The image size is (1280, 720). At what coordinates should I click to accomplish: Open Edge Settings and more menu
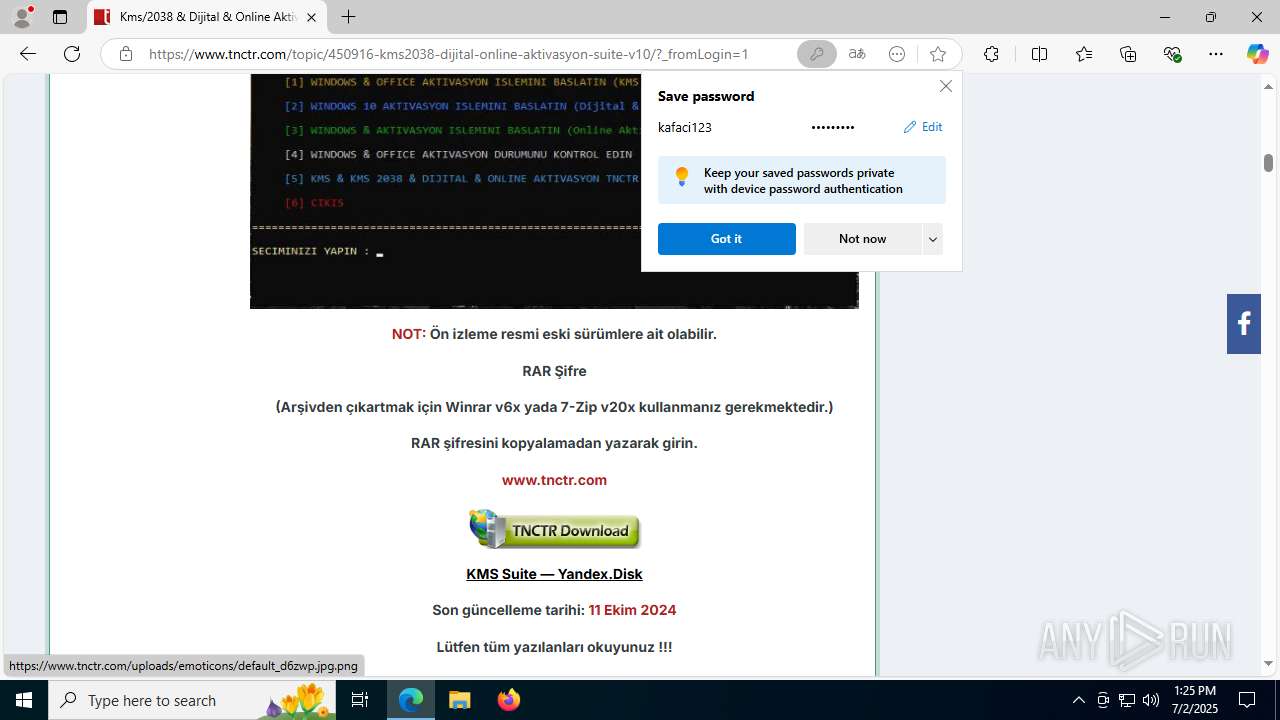(1216, 54)
